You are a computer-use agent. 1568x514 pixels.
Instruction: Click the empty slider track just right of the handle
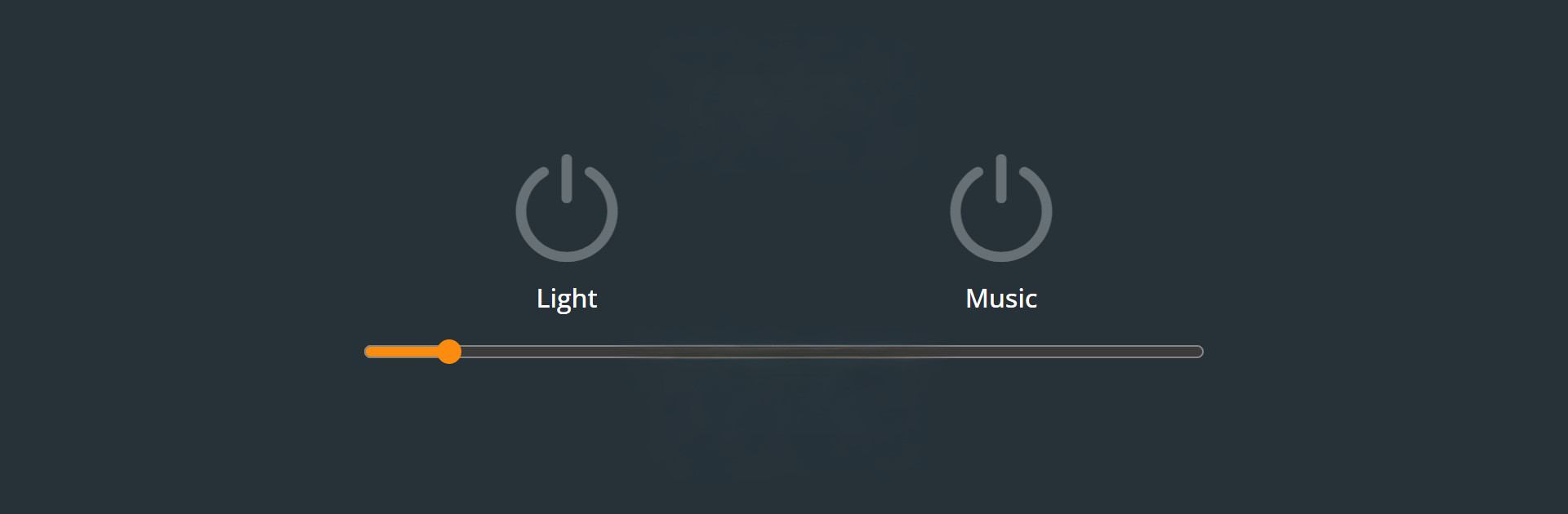(482, 352)
